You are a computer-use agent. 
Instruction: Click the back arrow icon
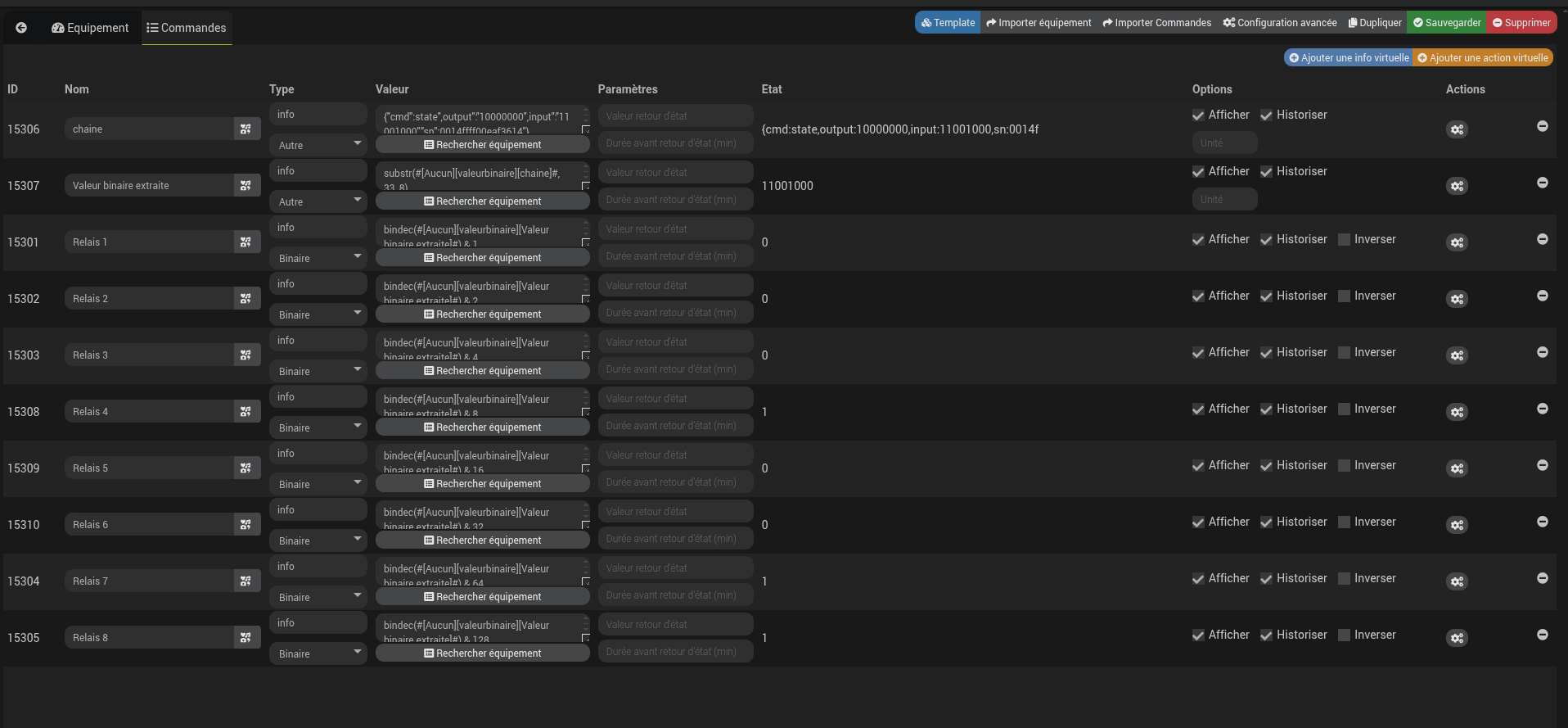tap(21, 28)
